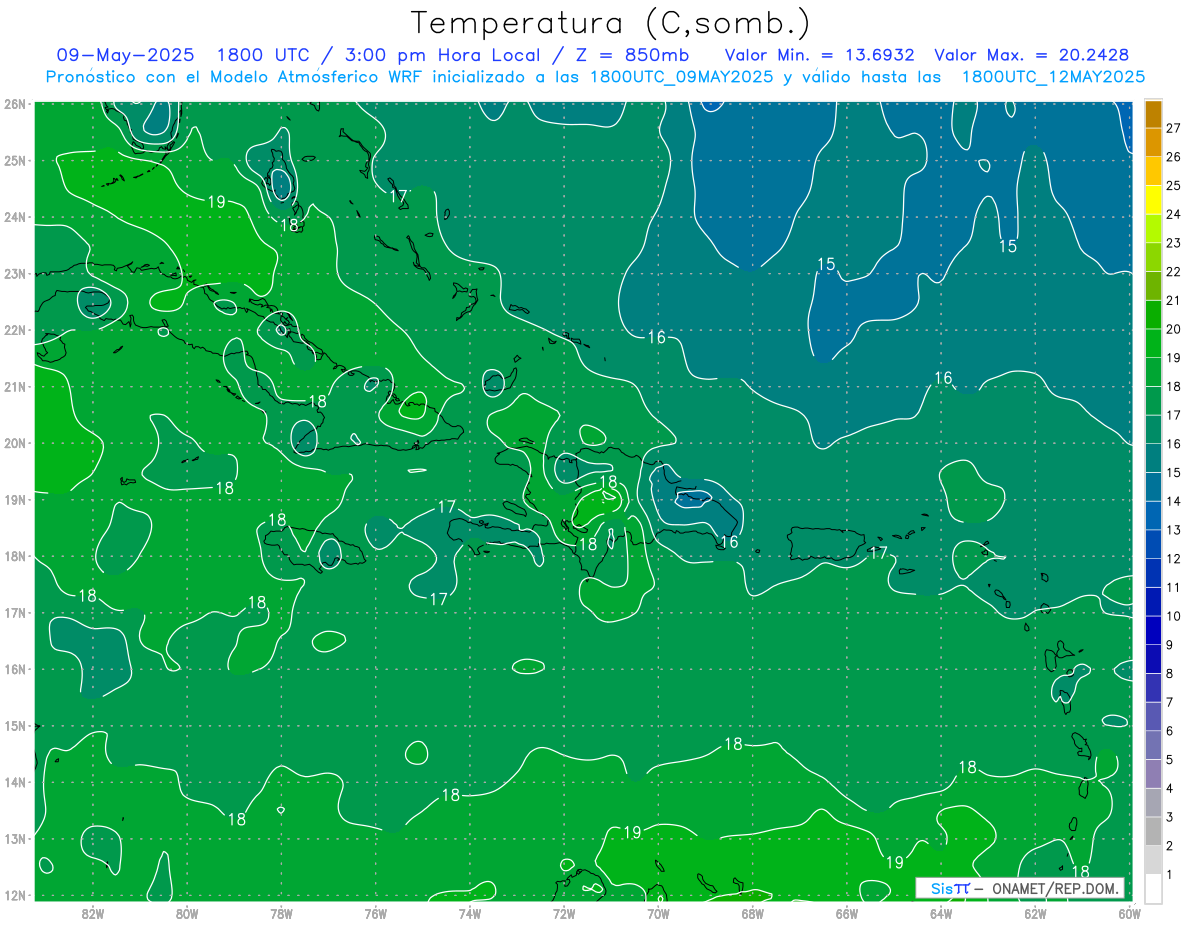The image size is (1200, 927).
Task: Click the '20N' latitude axis label
Action: point(14,443)
